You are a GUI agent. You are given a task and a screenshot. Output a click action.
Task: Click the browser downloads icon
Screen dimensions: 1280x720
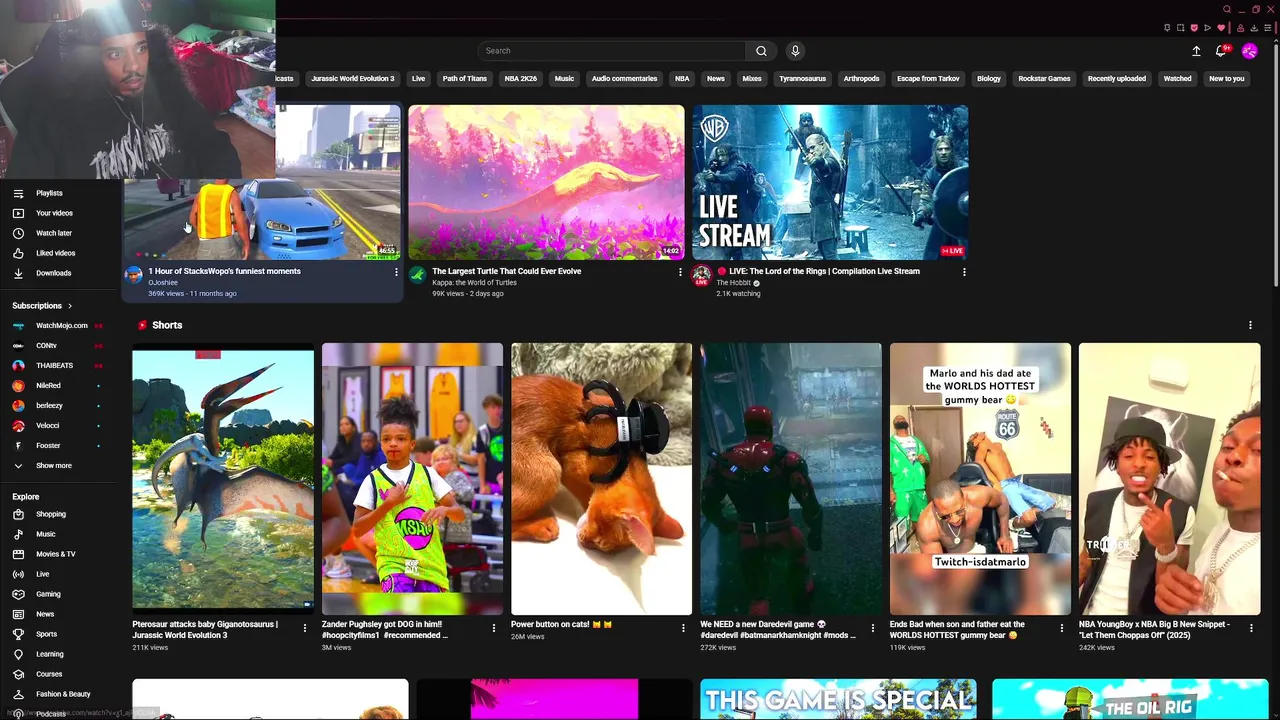click(x=1254, y=27)
